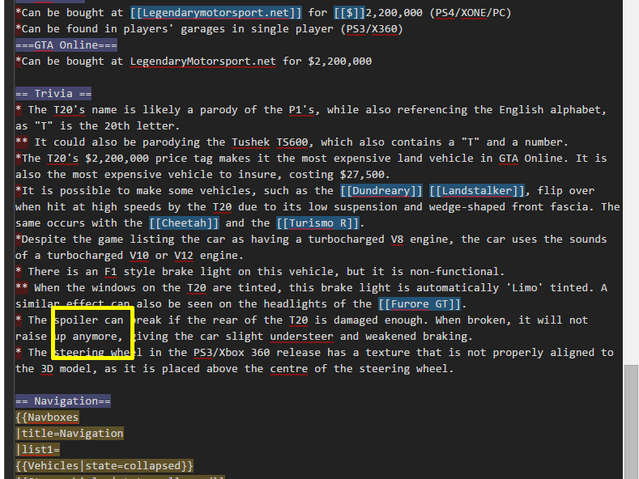Click the underlined 3D before model

(x=47, y=369)
